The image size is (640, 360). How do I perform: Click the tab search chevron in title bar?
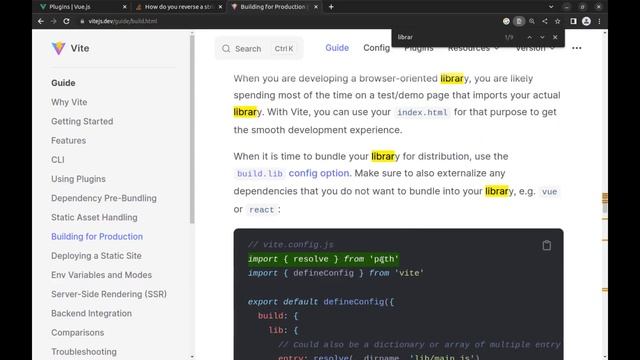551,7
